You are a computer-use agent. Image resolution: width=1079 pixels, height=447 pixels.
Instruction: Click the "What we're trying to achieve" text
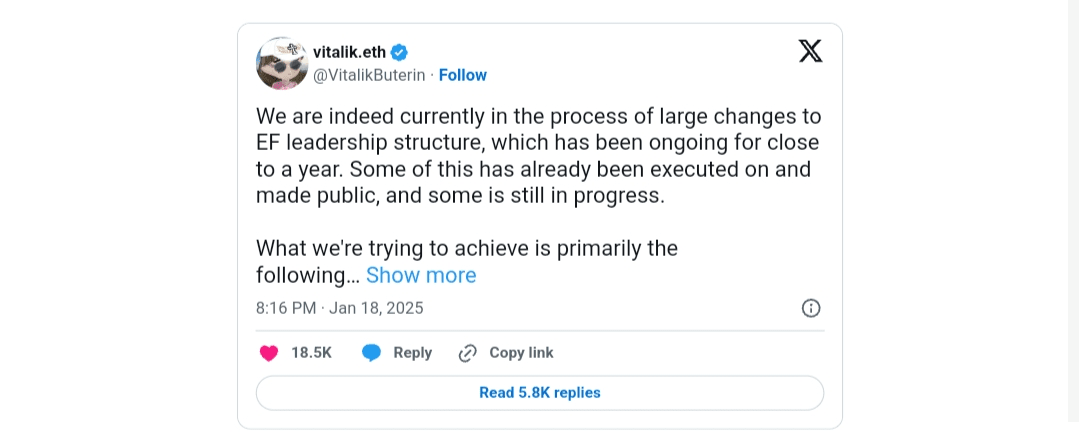coord(467,248)
